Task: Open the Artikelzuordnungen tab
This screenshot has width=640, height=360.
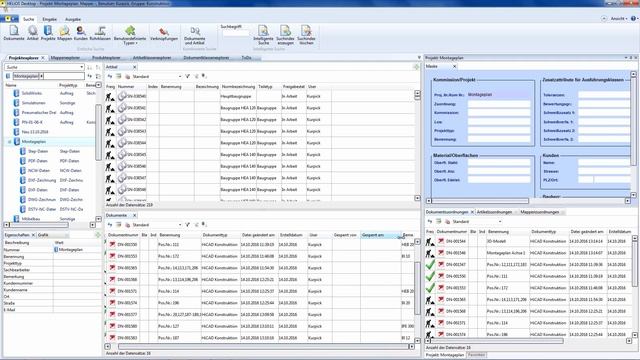Action: click(x=494, y=212)
